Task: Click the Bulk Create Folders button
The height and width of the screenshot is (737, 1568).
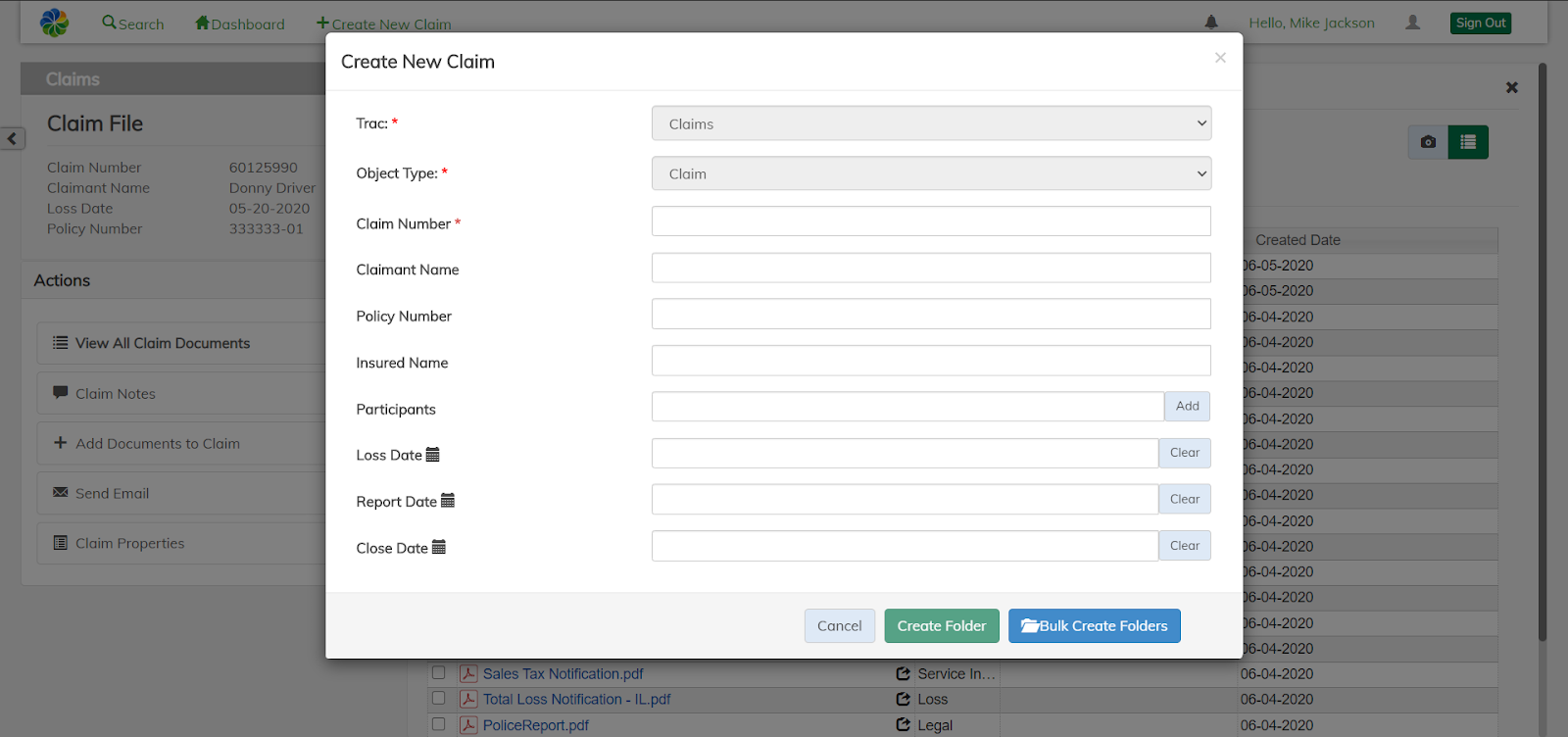Action: click(x=1094, y=625)
